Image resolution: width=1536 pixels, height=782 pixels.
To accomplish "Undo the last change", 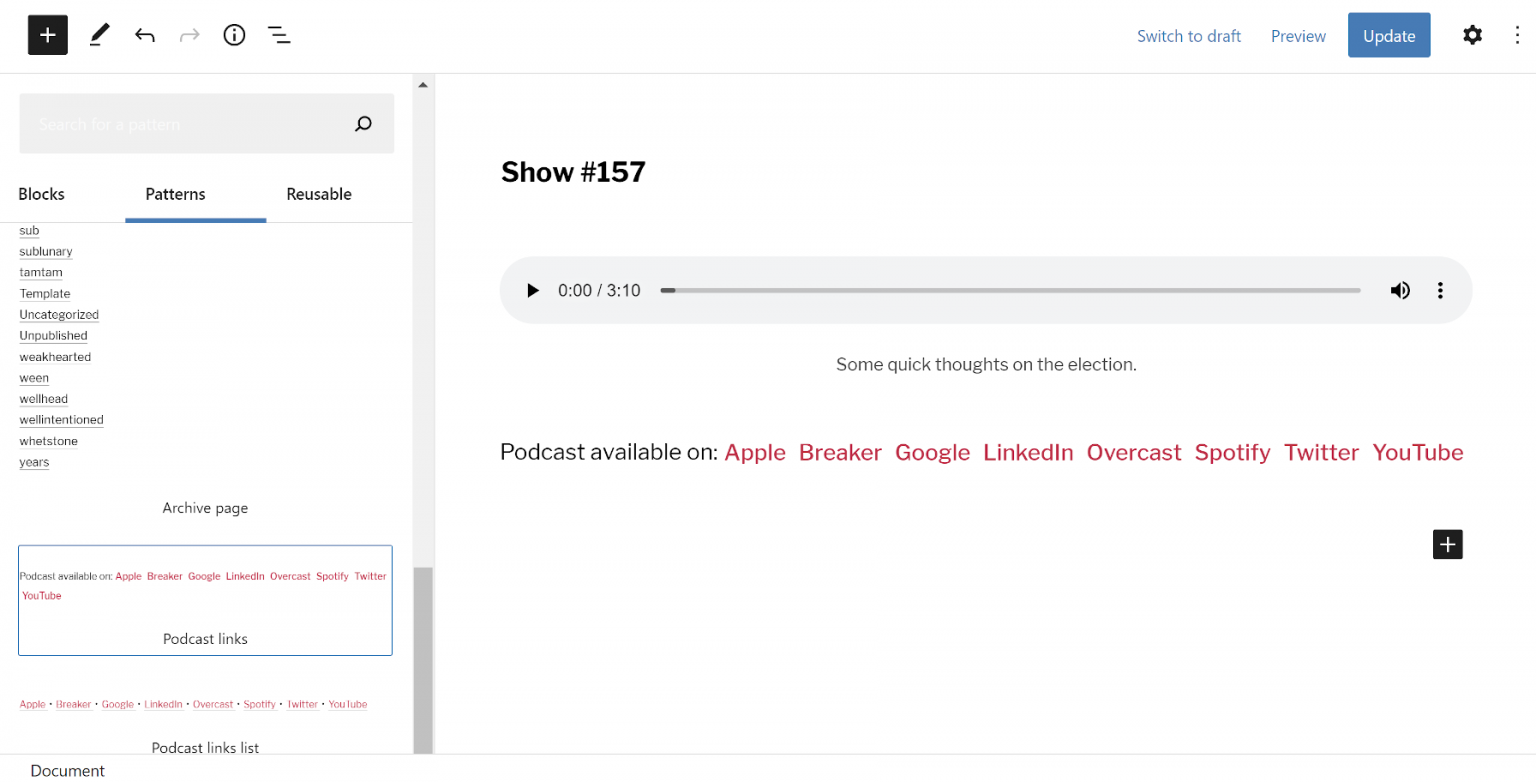I will click(x=144, y=35).
